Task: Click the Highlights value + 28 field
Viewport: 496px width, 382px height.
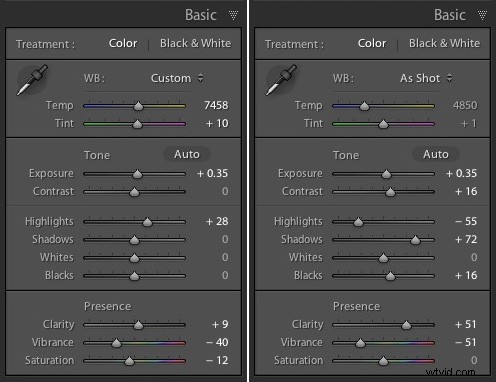Action: 217,221
